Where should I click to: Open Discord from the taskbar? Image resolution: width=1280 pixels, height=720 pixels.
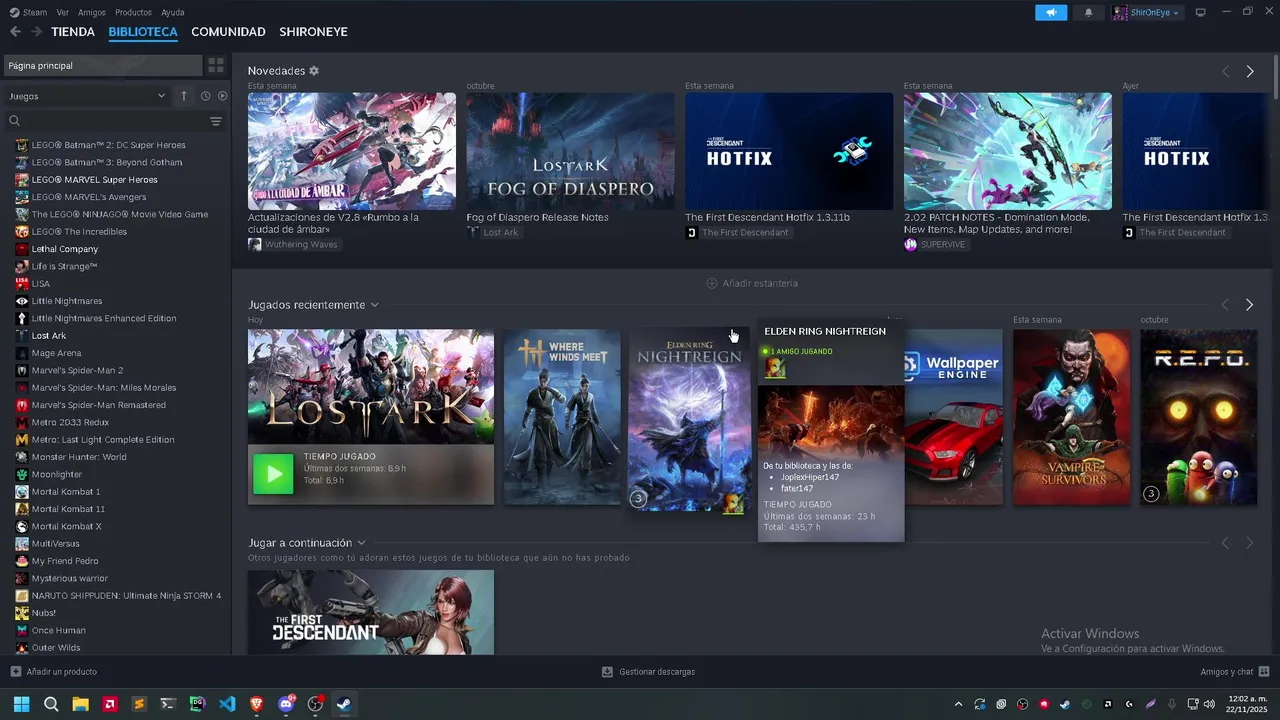pyautogui.click(x=286, y=704)
